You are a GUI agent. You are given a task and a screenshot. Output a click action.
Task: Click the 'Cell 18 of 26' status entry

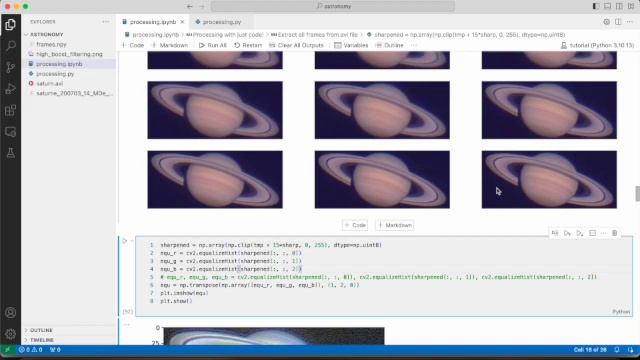point(590,350)
